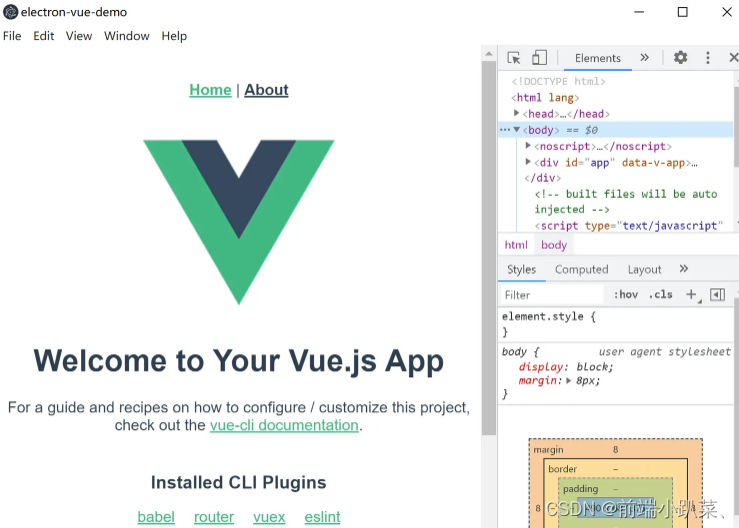Close the DevTools panel
The width and height of the screenshot is (739, 528).
click(733, 58)
